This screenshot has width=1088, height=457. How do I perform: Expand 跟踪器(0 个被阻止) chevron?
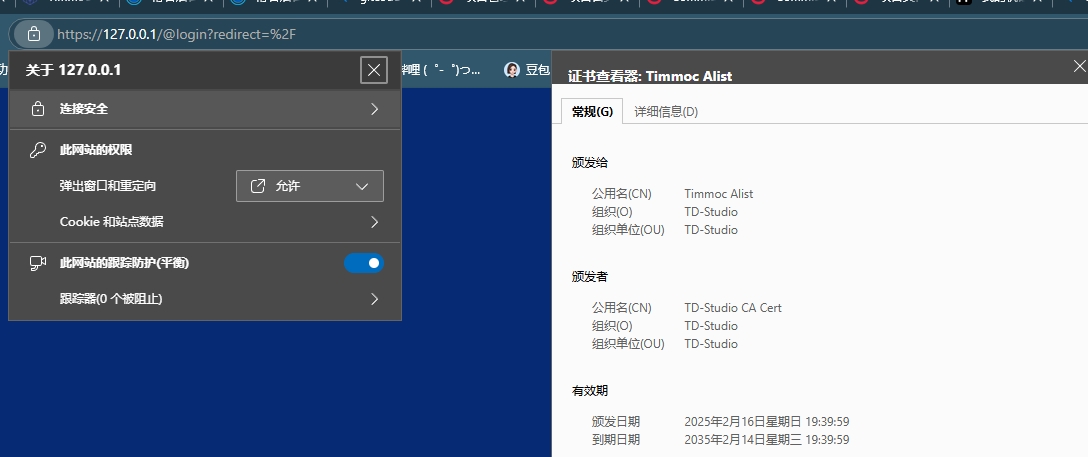[x=375, y=299]
